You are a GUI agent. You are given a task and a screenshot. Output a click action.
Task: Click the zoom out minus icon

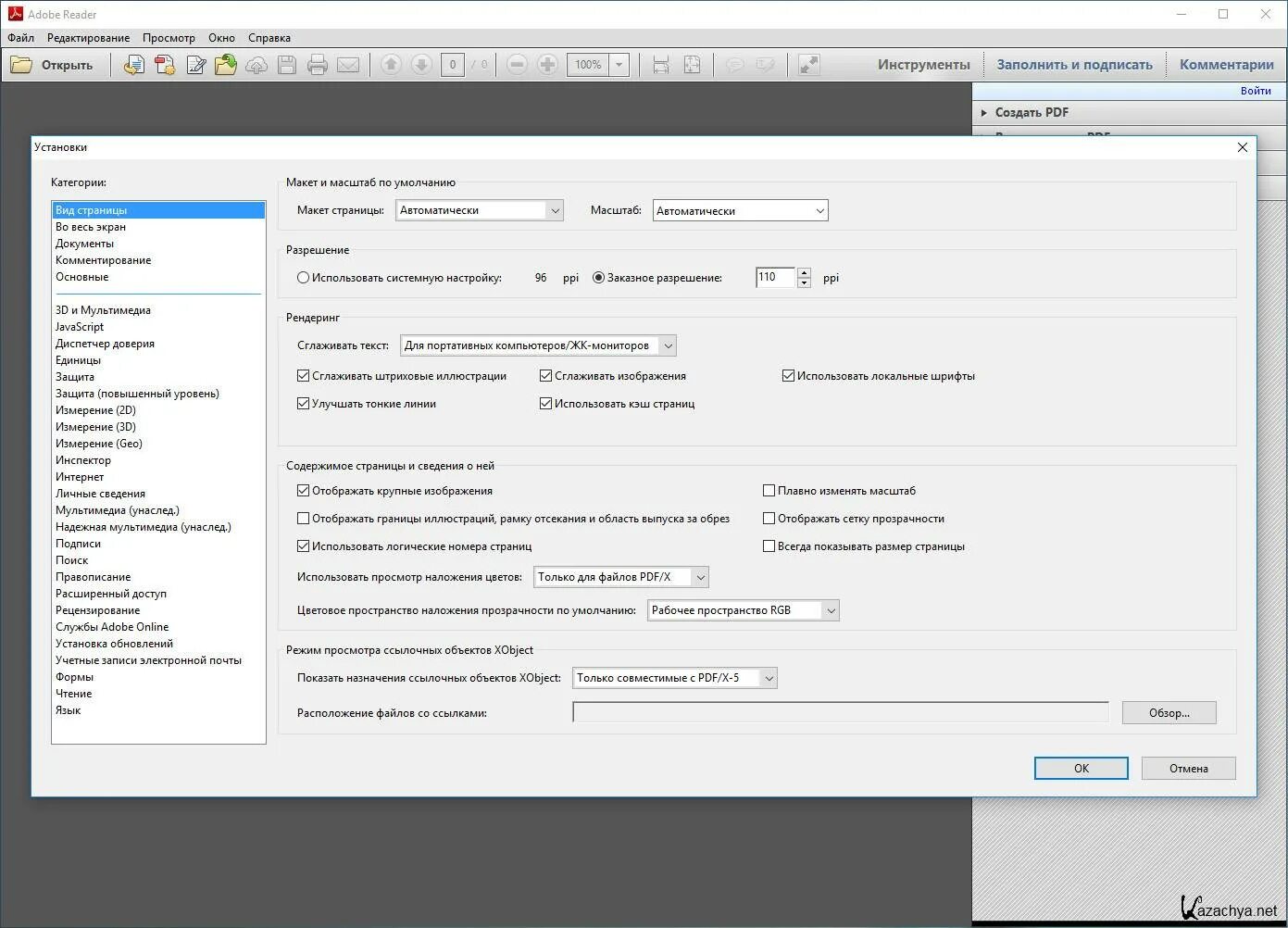click(518, 65)
